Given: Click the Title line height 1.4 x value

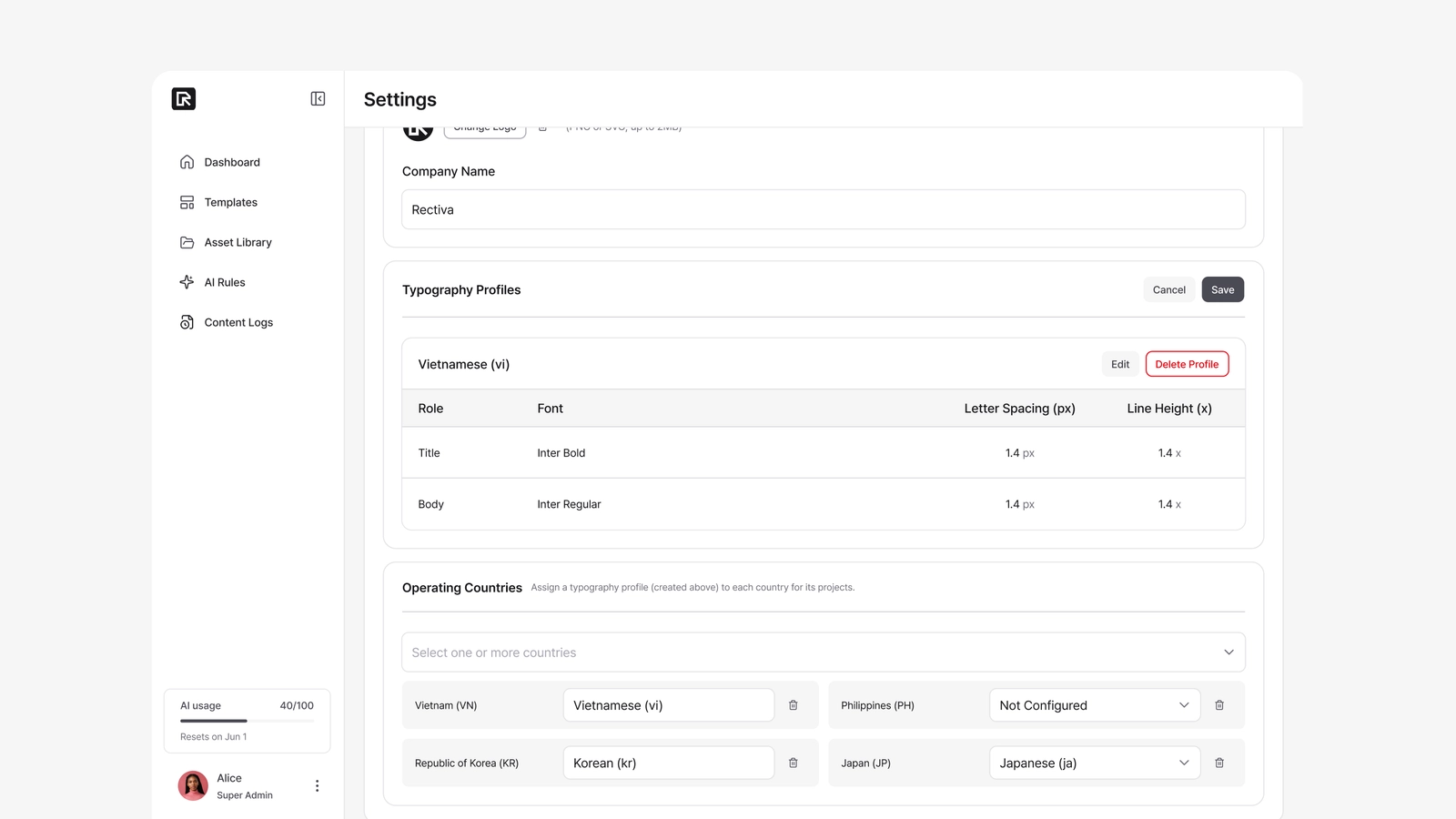Looking at the screenshot, I should (x=1169, y=453).
